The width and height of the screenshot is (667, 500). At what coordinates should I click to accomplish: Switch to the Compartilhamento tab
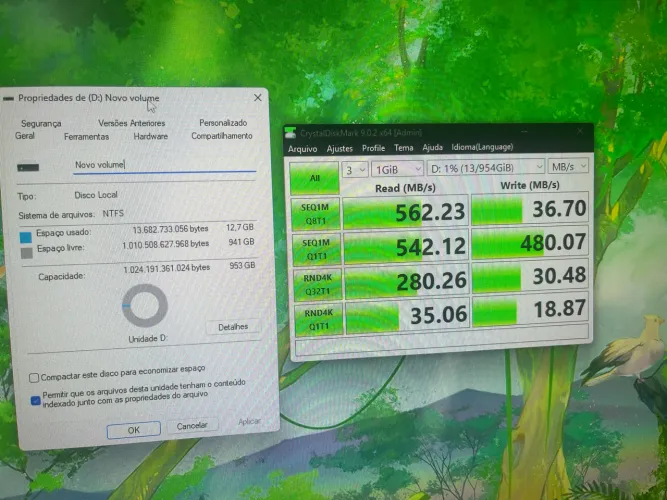(x=222, y=136)
